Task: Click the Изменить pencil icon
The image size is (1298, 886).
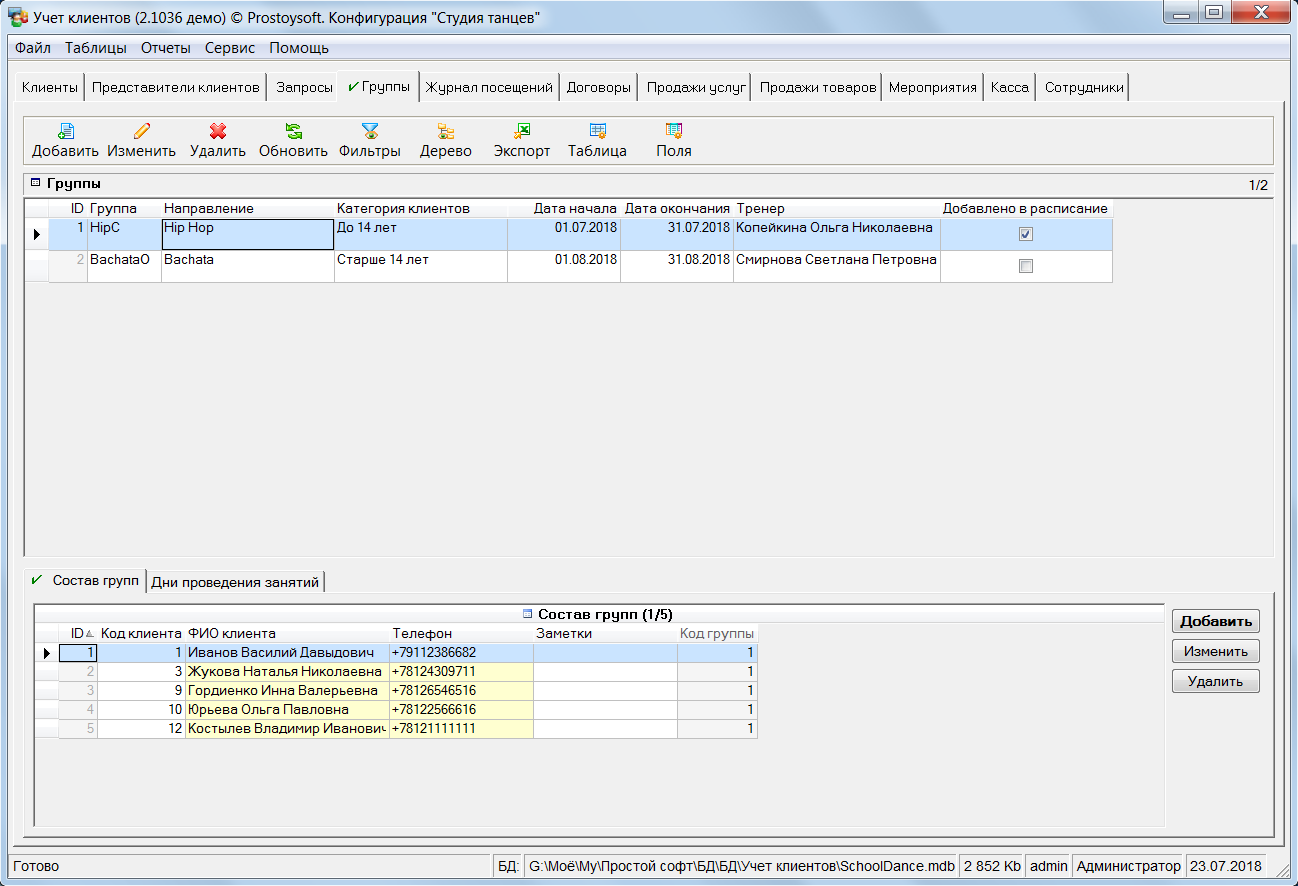Action: [142, 131]
